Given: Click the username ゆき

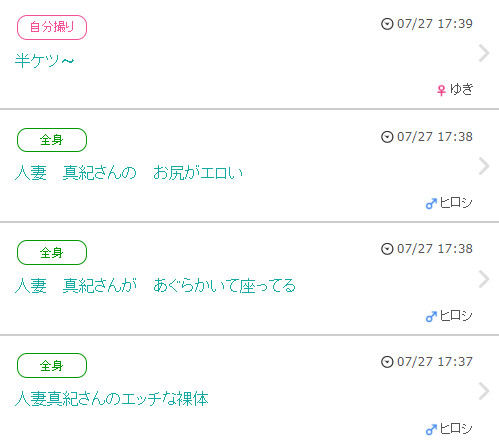Looking at the screenshot, I should pyautogui.click(x=461, y=89).
